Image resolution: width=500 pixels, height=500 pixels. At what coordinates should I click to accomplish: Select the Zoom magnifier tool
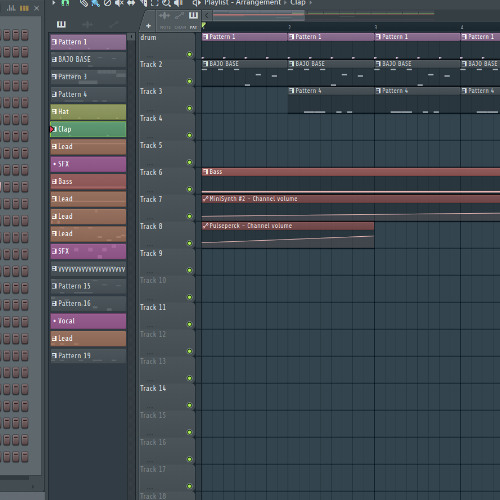[x=166, y=3]
